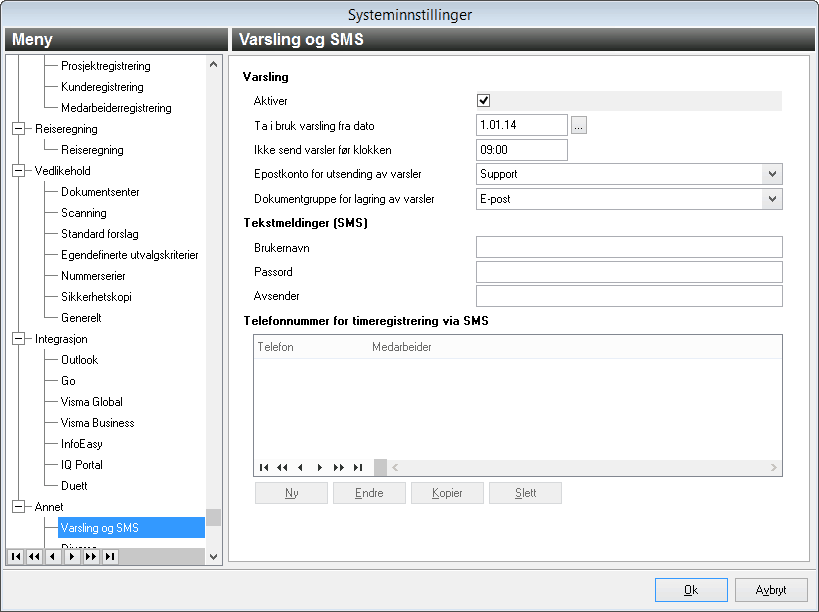Click the Medarbeider column header
Viewport: 819px width, 612px height.
[x=402, y=347]
